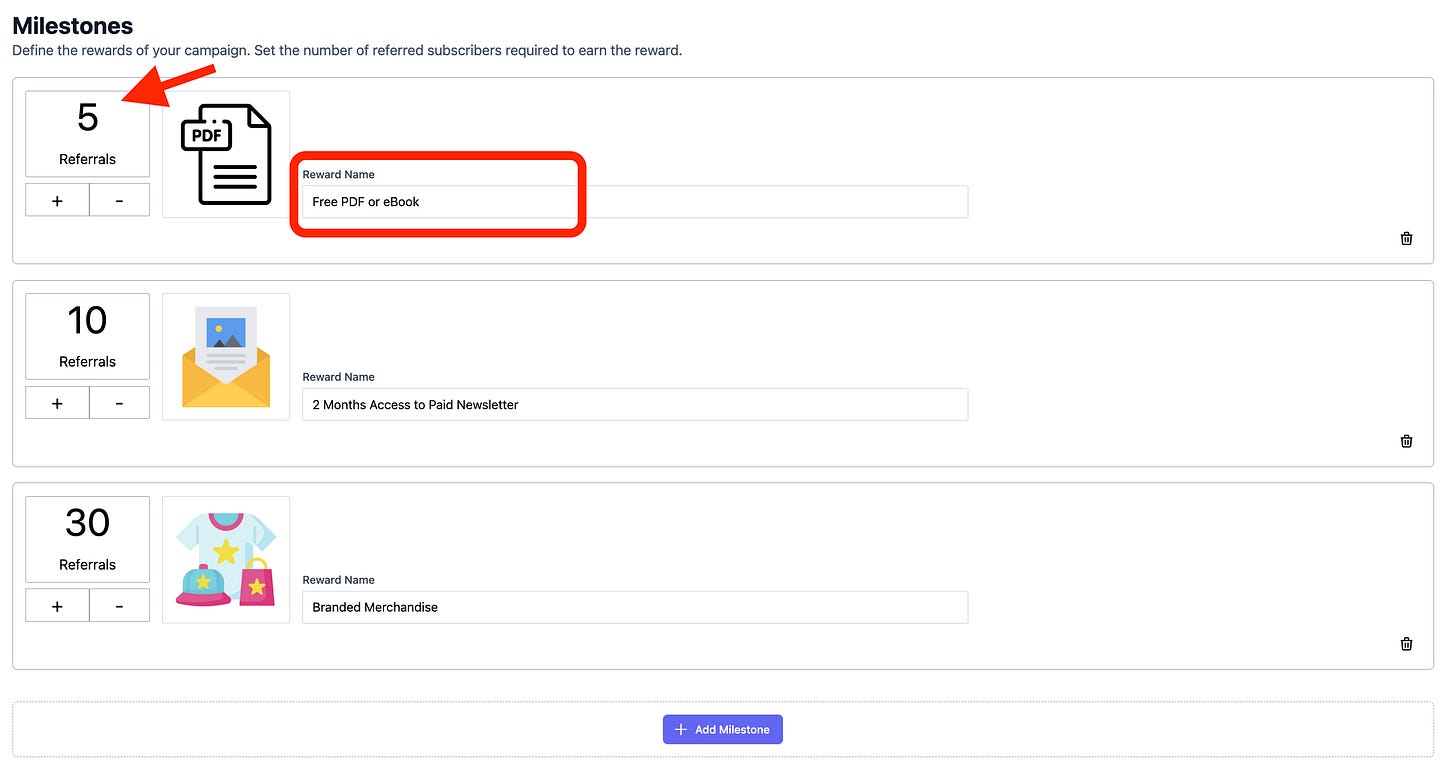
Task: Change the envelope newsletter reward image
Action: click(226, 357)
